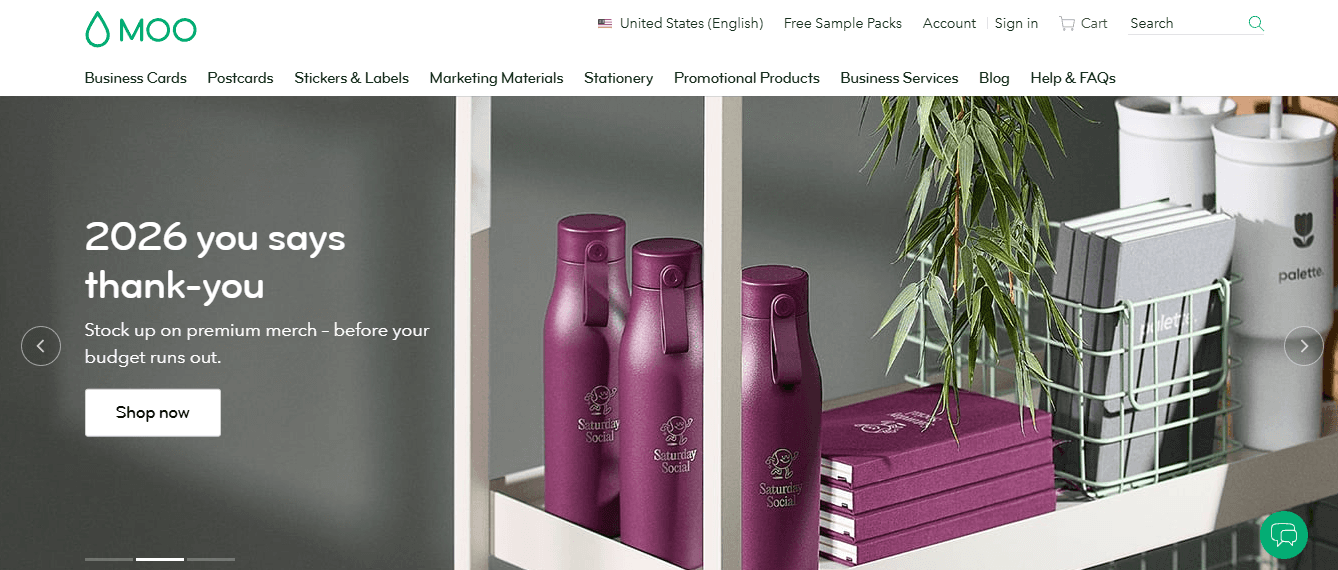This screenshot has width=1338, height=570.
Task: Expand the Marketing Materials menu
Action: click(496, 78)
